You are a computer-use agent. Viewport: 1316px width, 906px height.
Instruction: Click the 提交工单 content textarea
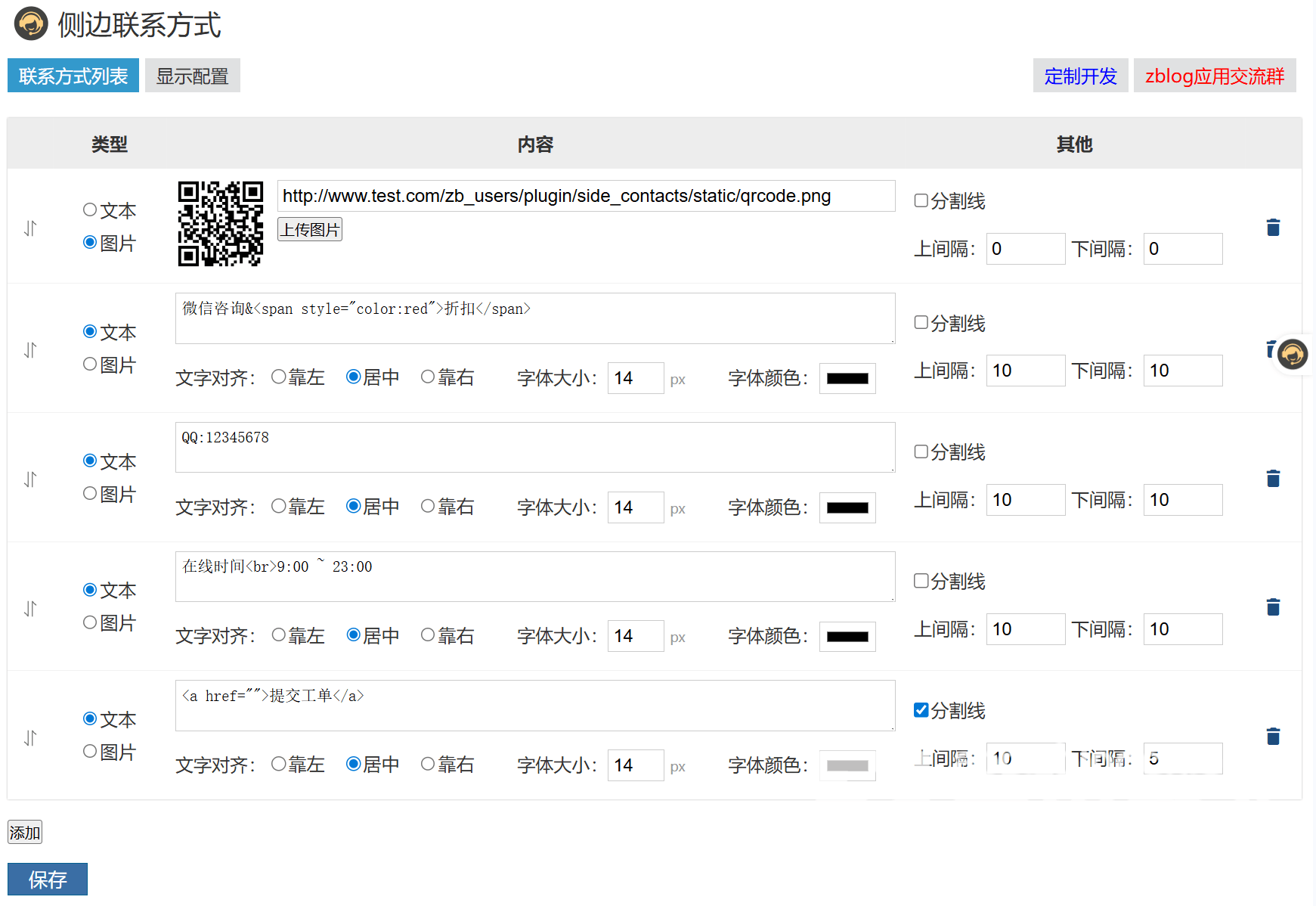point(535,706)
